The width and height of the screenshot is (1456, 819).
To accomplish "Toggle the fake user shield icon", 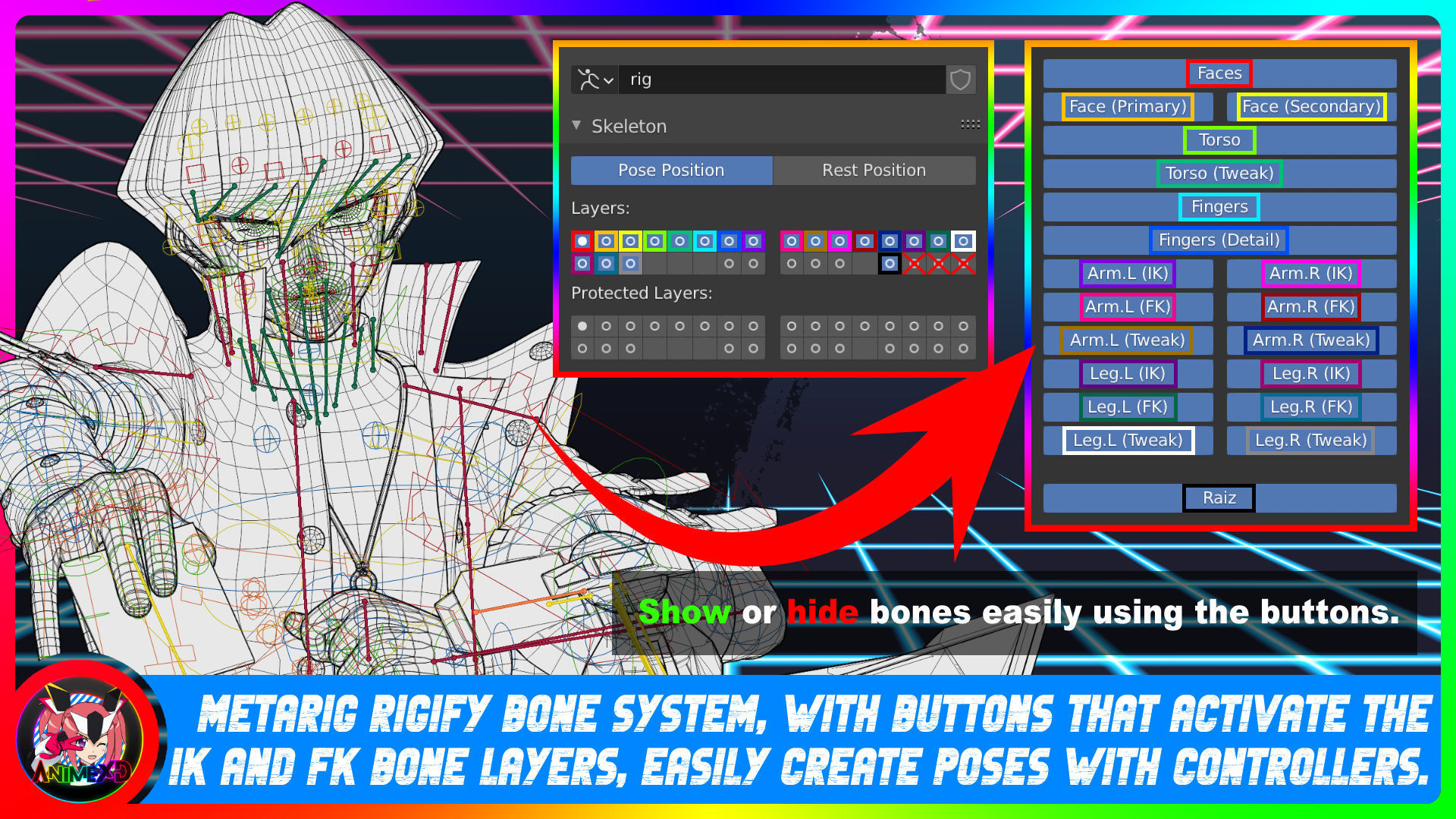I will pos(960,80).
